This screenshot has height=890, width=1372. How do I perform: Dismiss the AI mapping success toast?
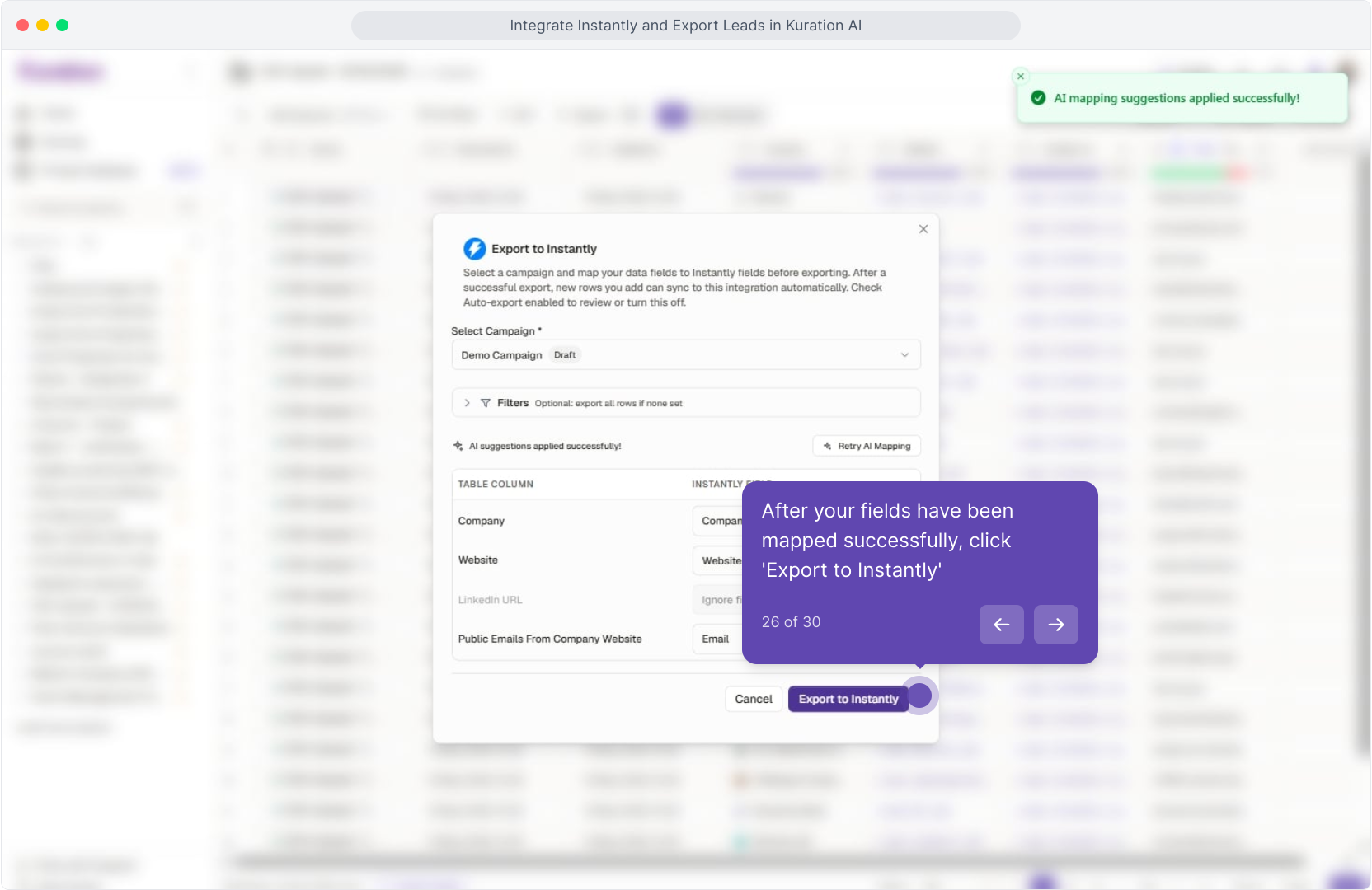tap(1021, 76)
